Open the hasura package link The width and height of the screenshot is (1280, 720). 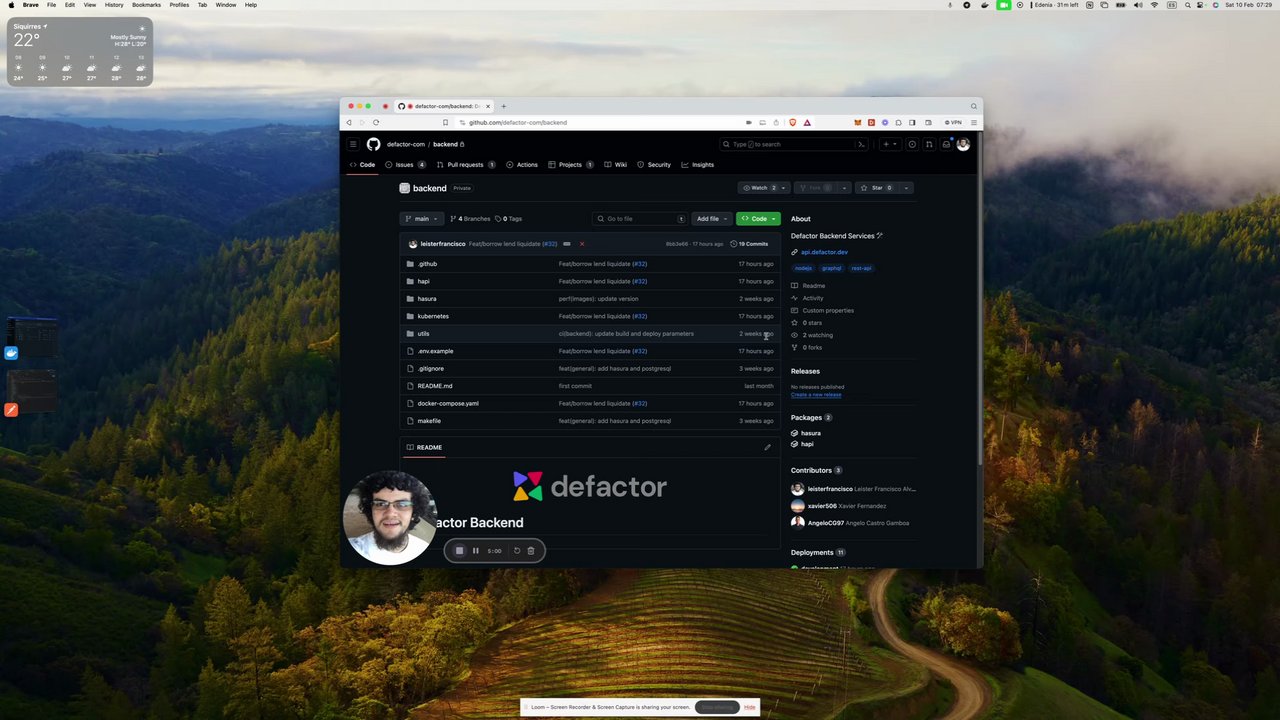(810, 433)
